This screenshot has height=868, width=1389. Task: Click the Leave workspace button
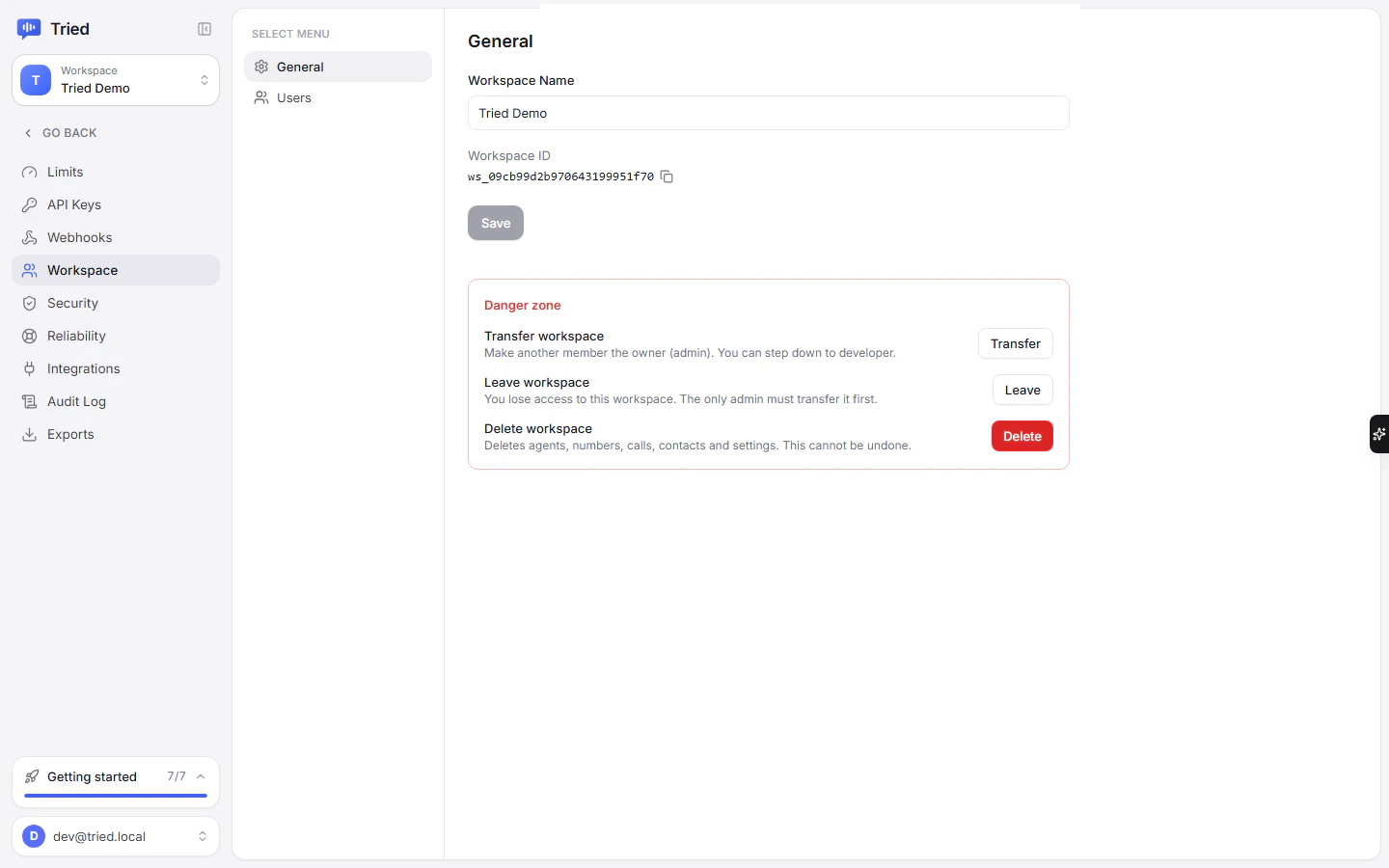click(x=1022, y=390)
